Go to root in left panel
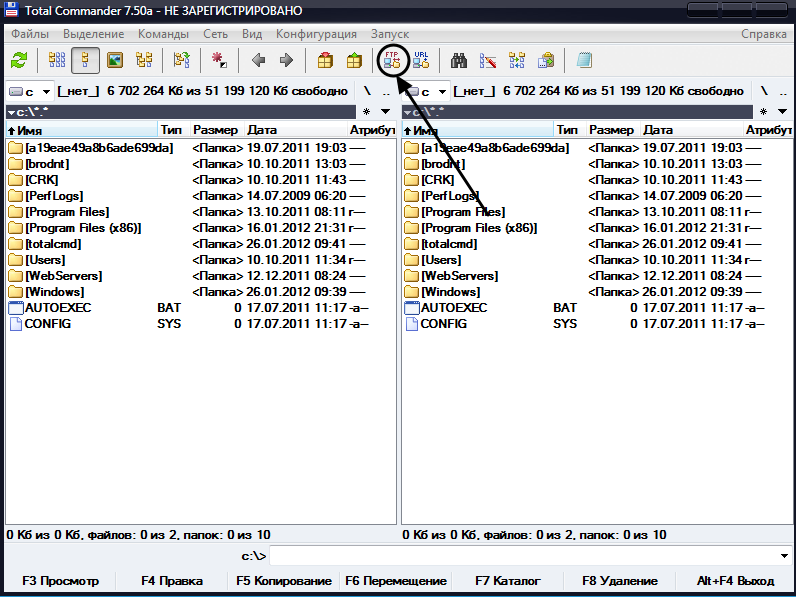Screen dimensions: 796x597 (x=367, y=91)
